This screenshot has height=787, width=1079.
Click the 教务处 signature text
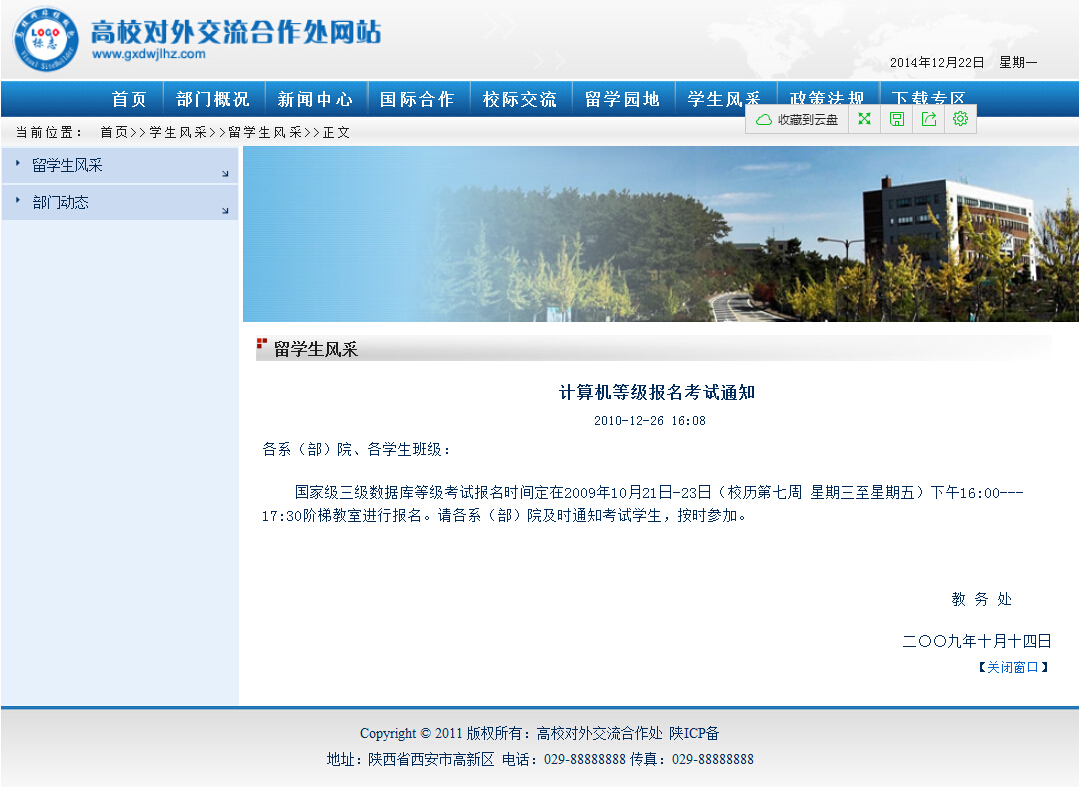(982, 599)
